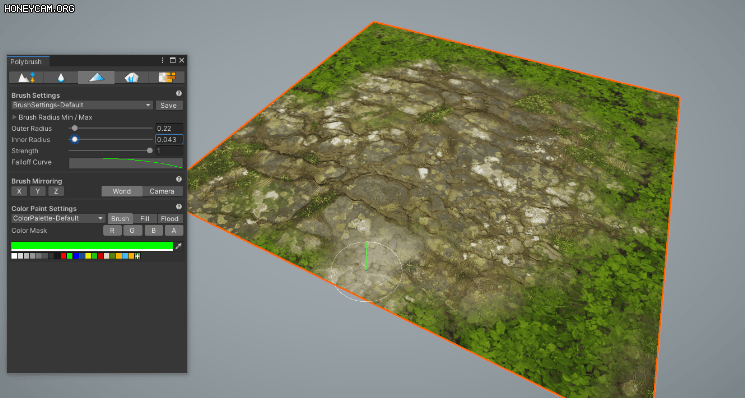Select the Smooth mode water drop icon

61,77
